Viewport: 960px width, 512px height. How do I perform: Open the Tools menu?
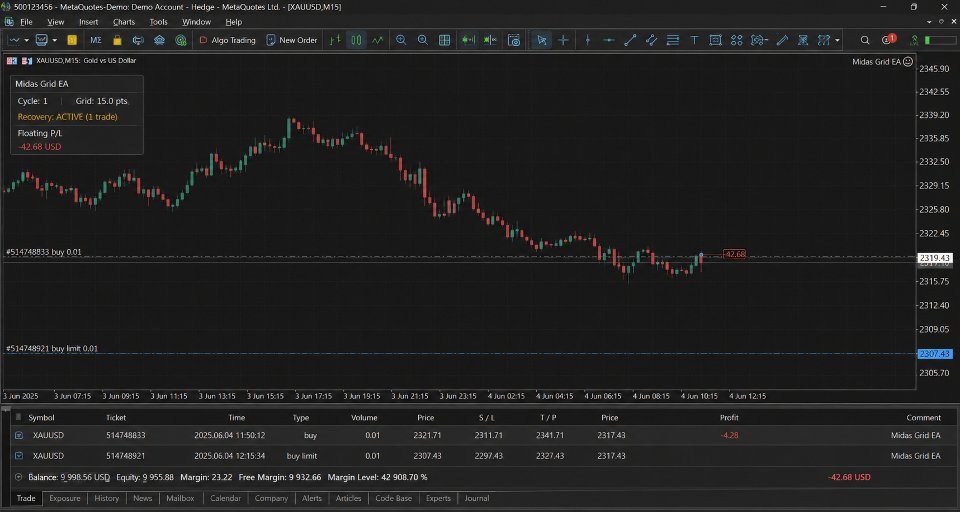click(159, 22)
